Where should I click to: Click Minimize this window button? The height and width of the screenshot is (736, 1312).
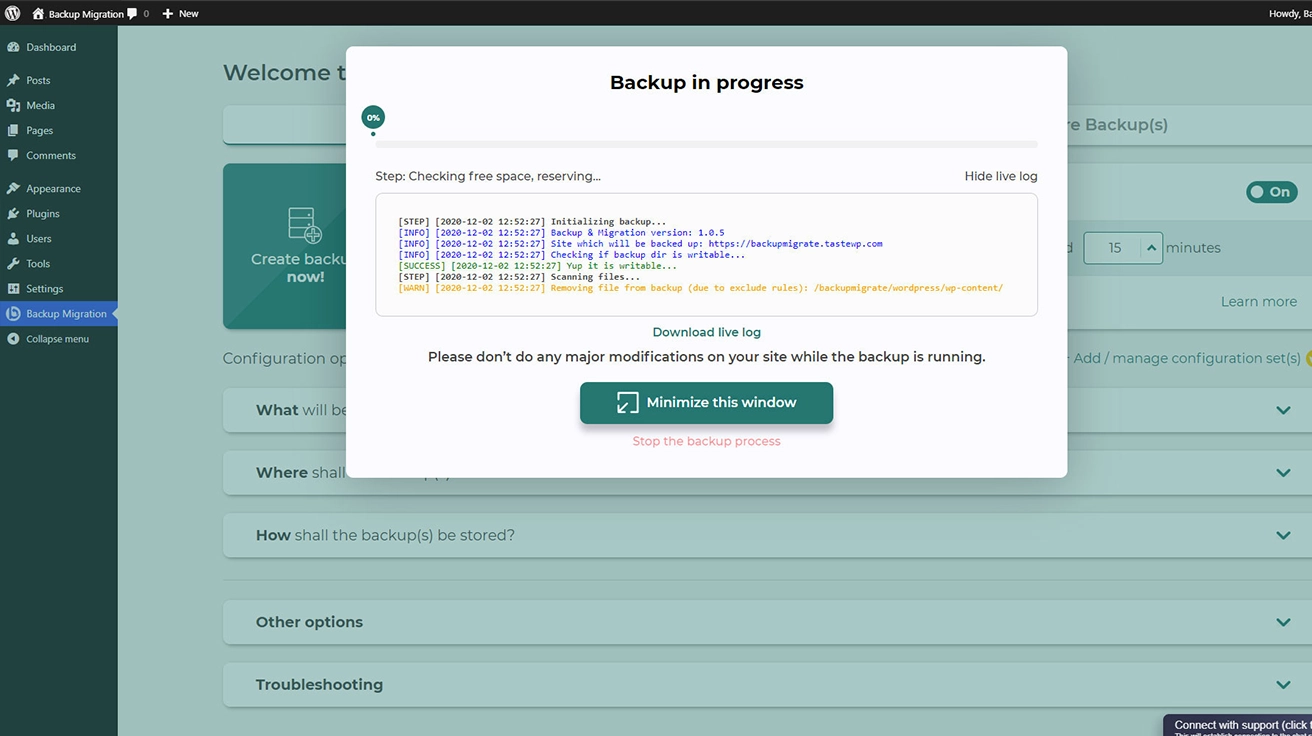tap(706, 403)
